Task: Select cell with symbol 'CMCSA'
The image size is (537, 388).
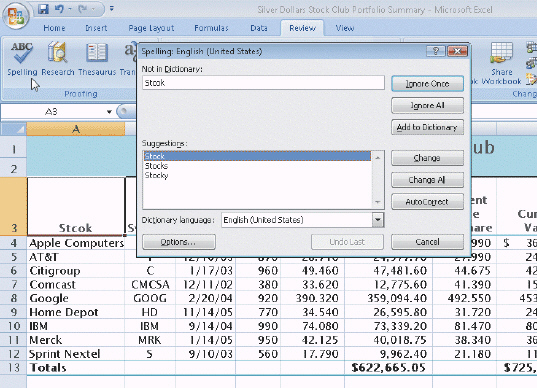Action: click(150, 285)
